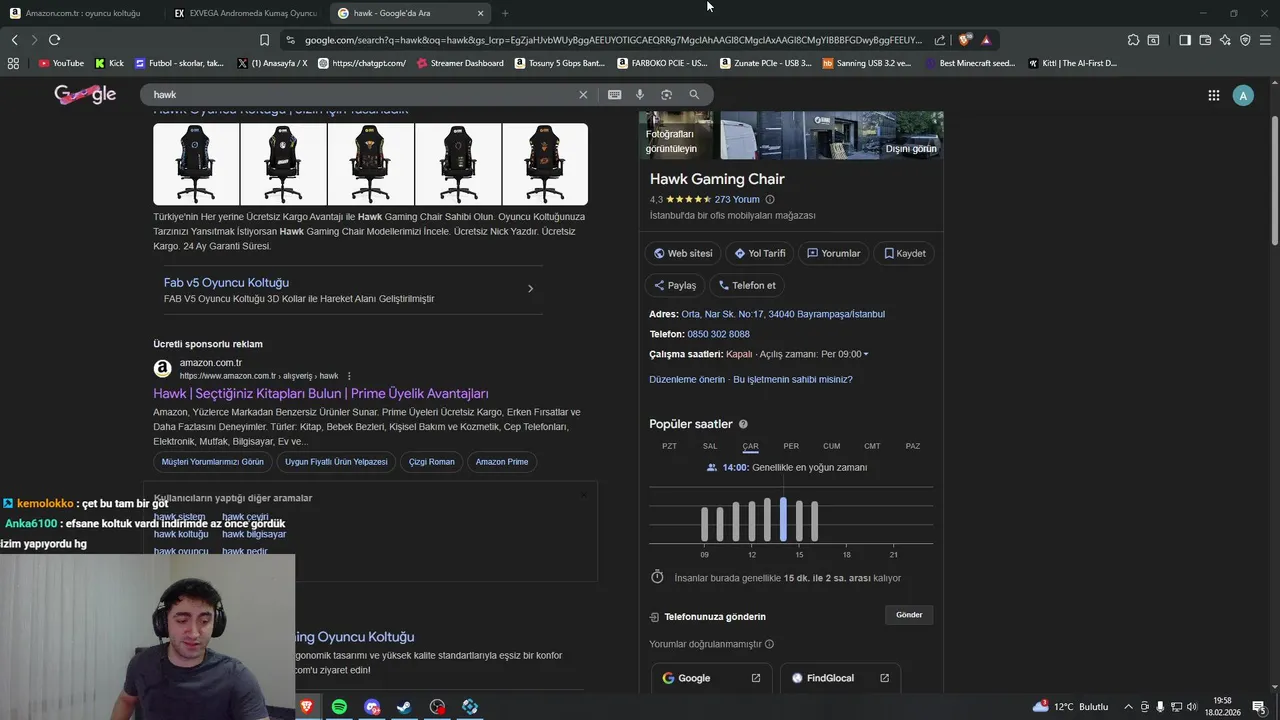Open the Kick bookmark
Screen dimensions: 1280x720
coord(109,63)
